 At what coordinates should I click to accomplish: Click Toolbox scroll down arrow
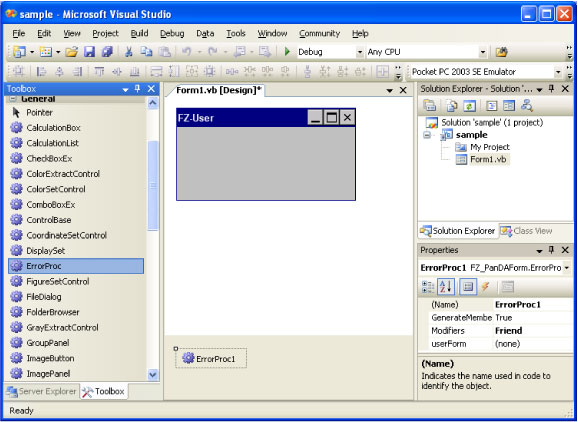click(153, 375)
